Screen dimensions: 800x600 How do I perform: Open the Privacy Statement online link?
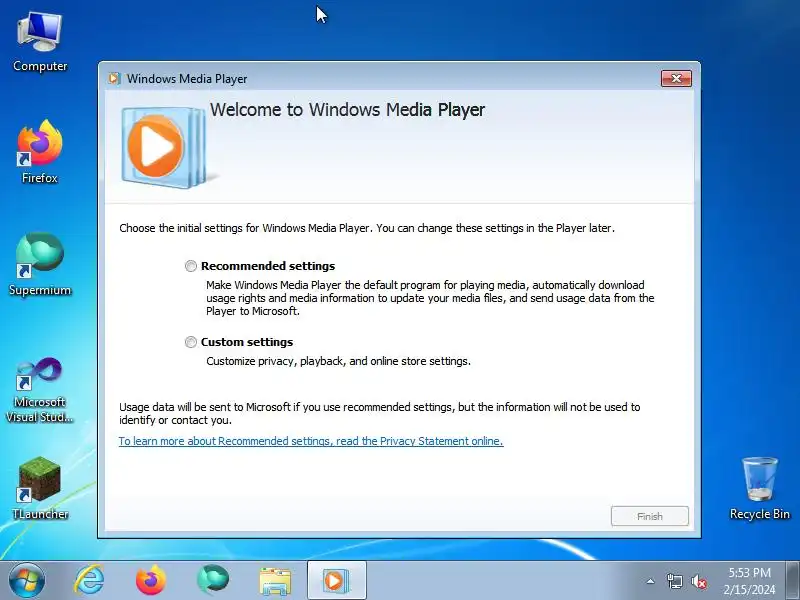(x=311, y=441)
